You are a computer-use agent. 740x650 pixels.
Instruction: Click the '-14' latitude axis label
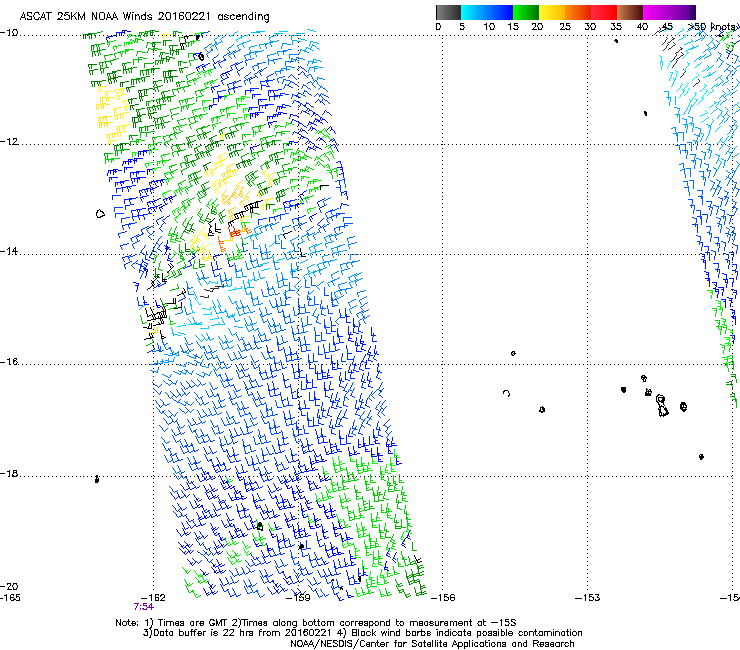tap(9, 252)
